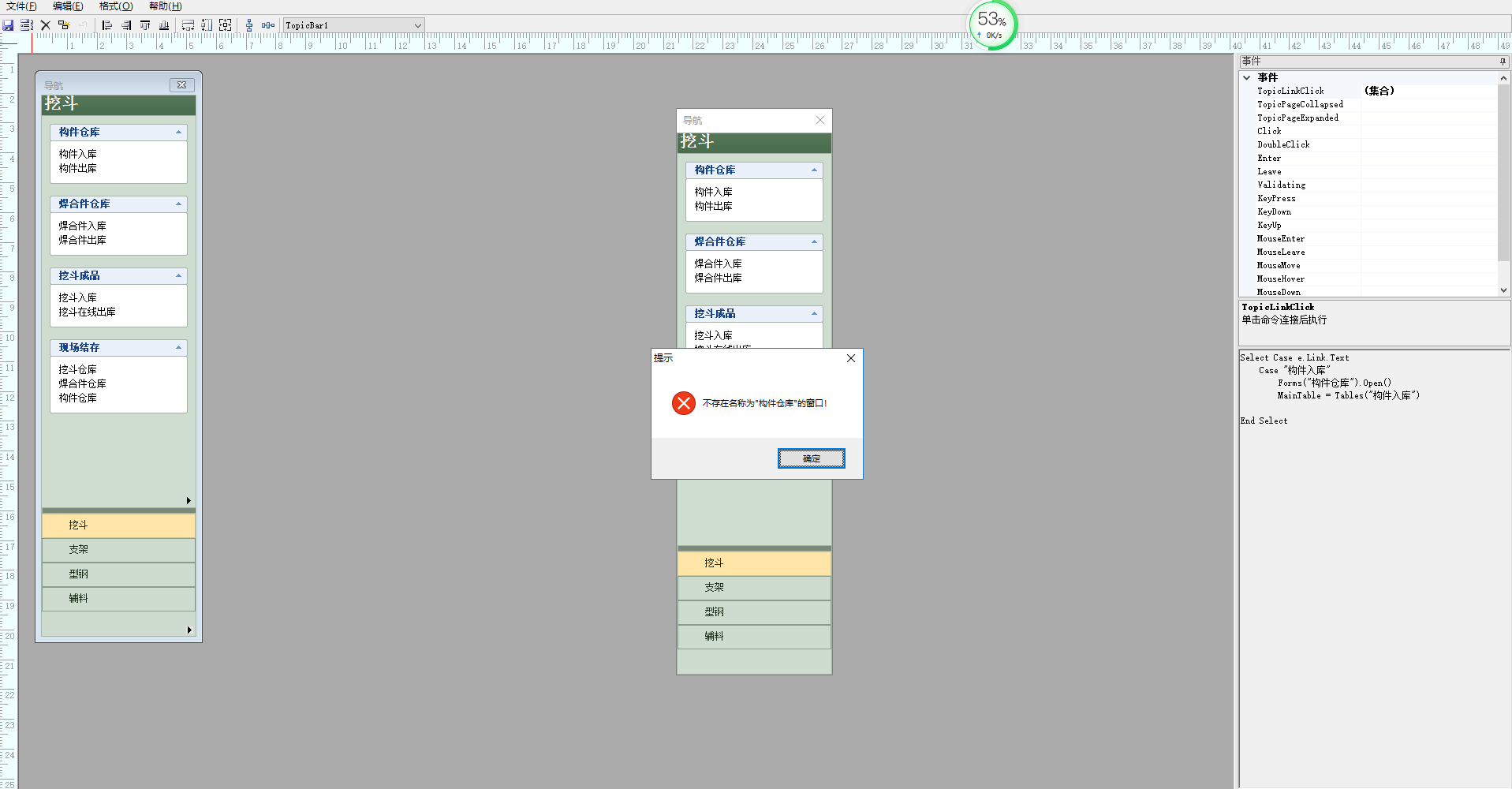The image size is (1512, 789).
Task: Click the Align Top edges icon
Action: click(145, 25)
